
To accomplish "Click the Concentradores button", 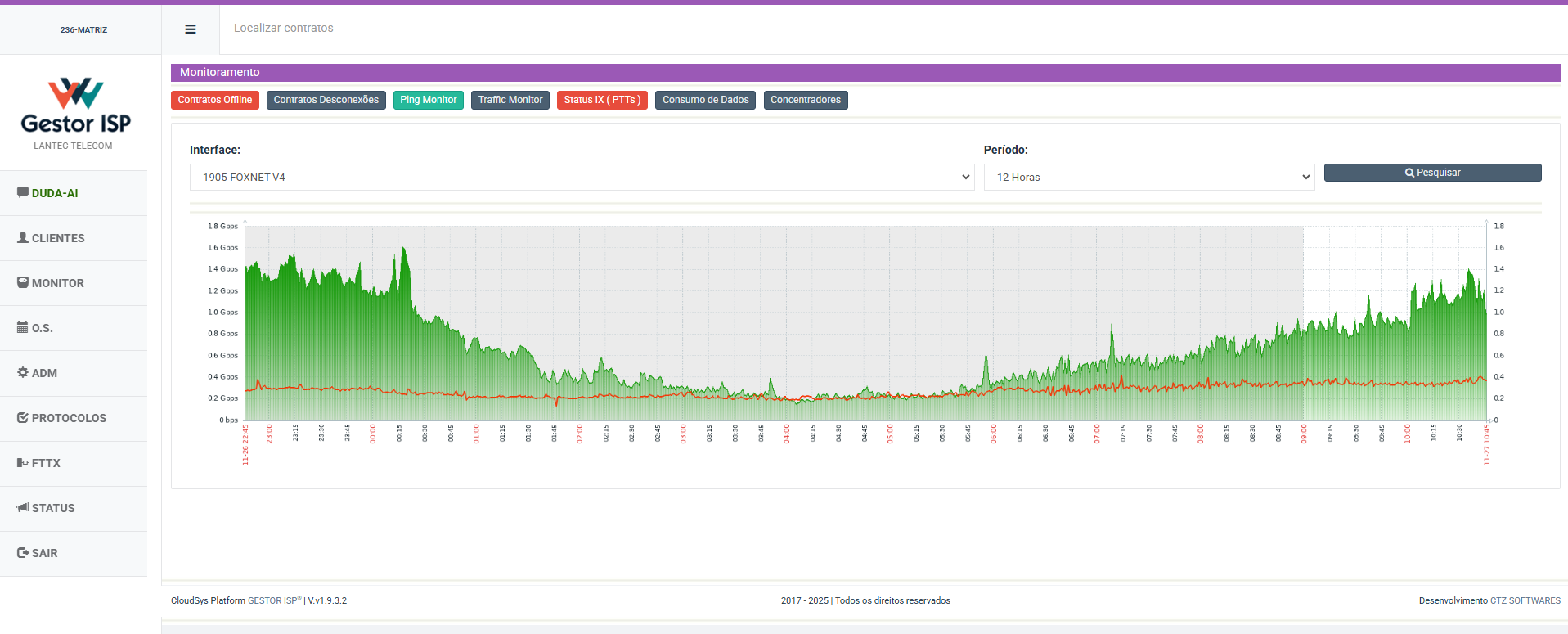I will [x=805, y=100].
